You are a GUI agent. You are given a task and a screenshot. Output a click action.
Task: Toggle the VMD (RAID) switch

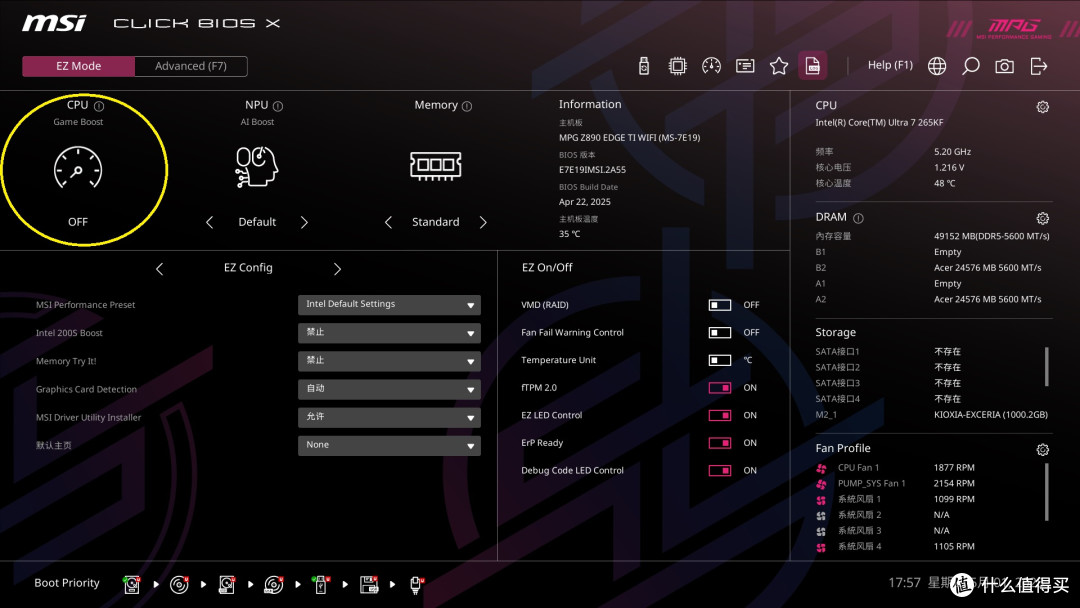coord(720,305)
